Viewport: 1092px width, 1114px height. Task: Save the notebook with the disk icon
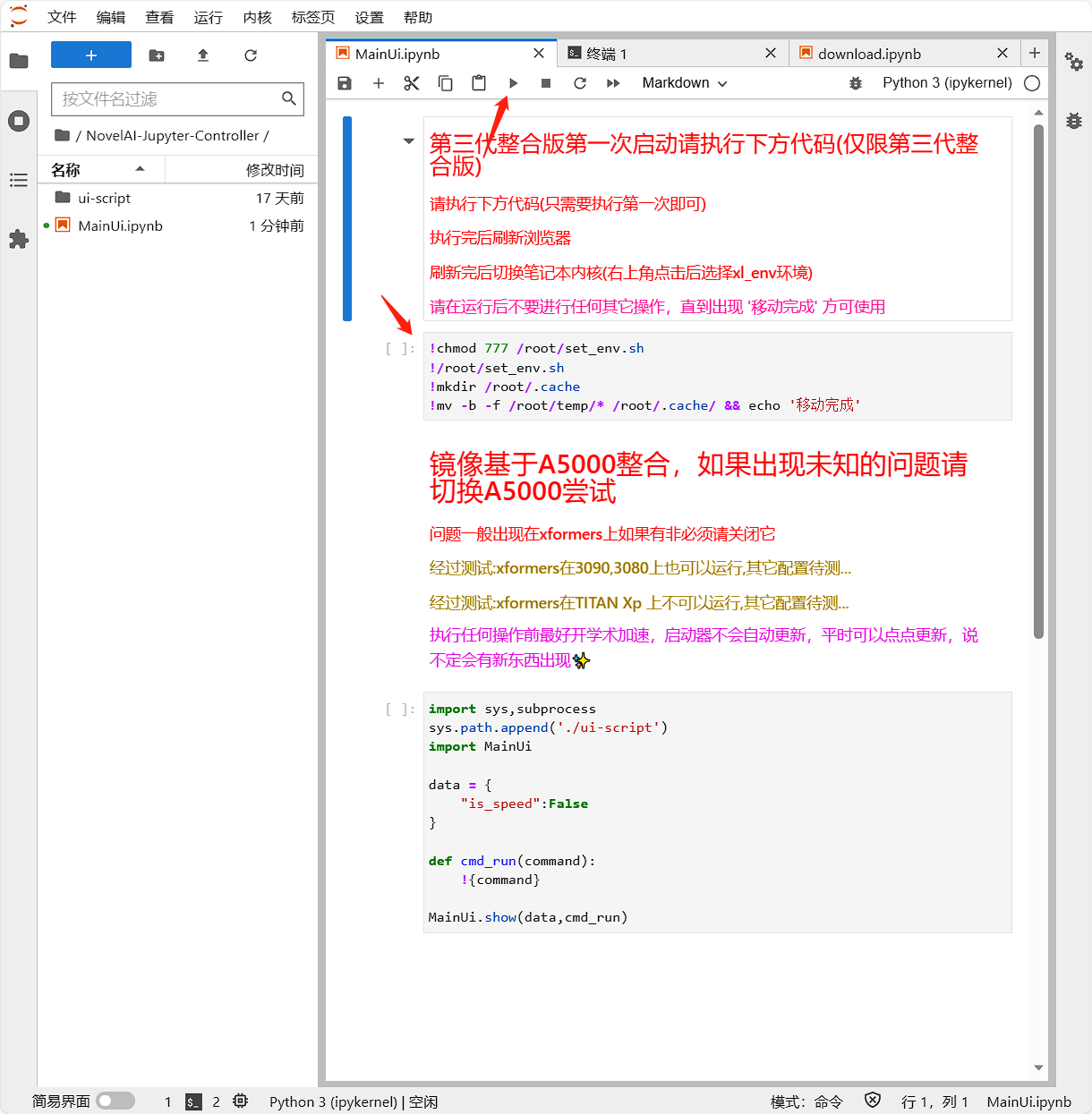[x=345, y=83]
